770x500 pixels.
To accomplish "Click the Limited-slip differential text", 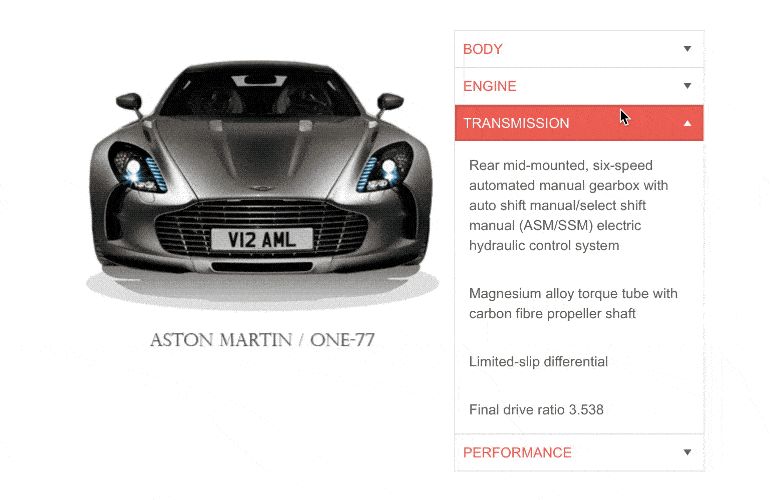I will point(538,362).
